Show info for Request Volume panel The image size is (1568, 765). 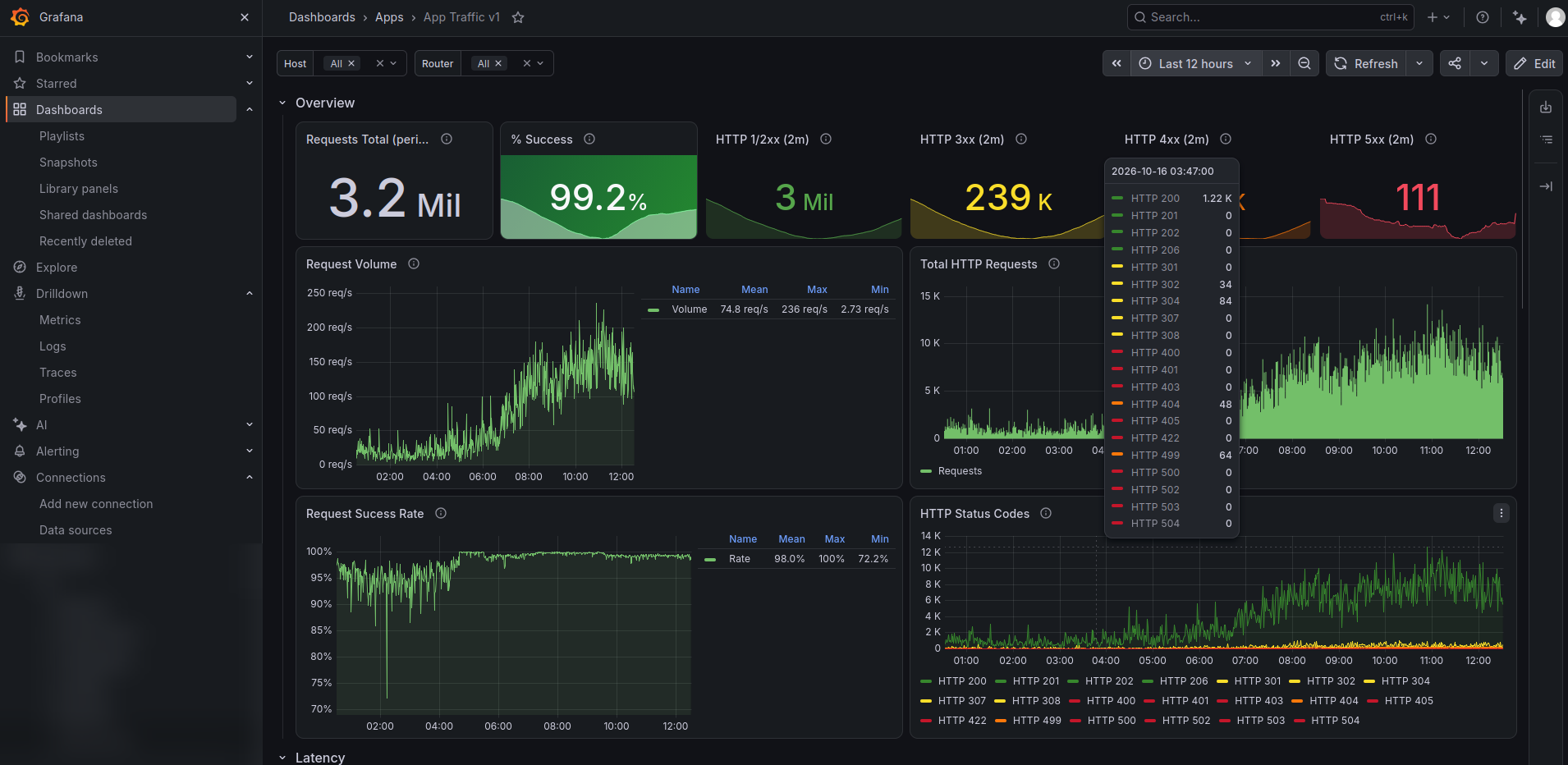click(414, 263)
